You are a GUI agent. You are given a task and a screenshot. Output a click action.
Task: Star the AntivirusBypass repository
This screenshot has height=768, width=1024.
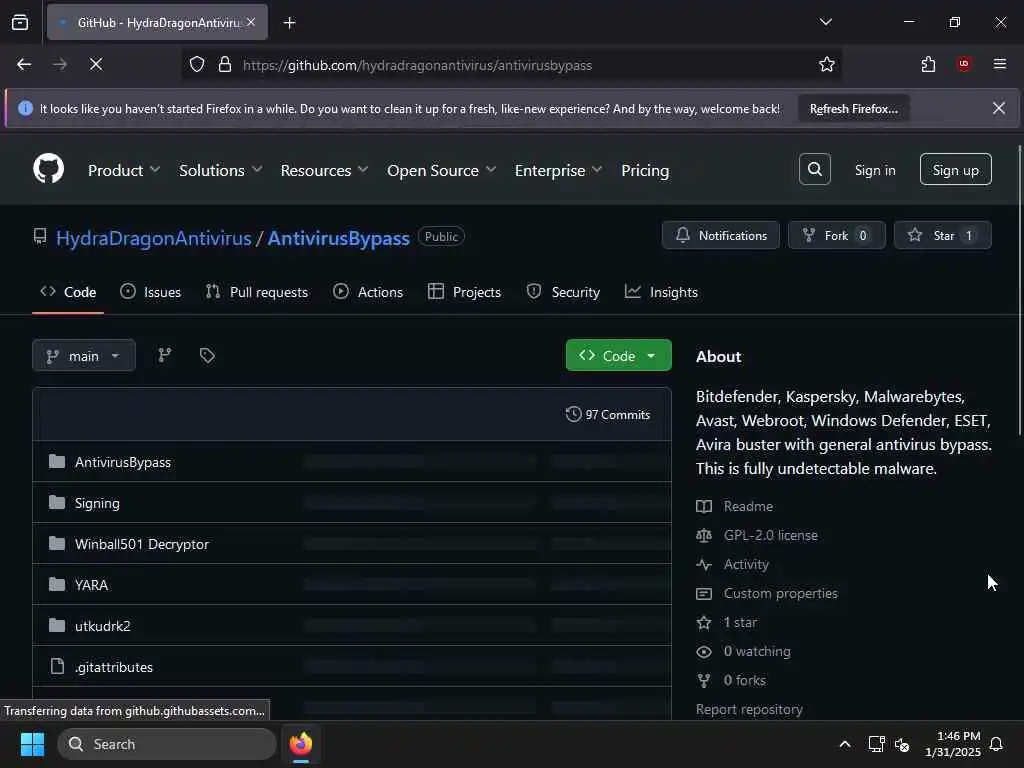pyautogui.click(x=942, y=235)
